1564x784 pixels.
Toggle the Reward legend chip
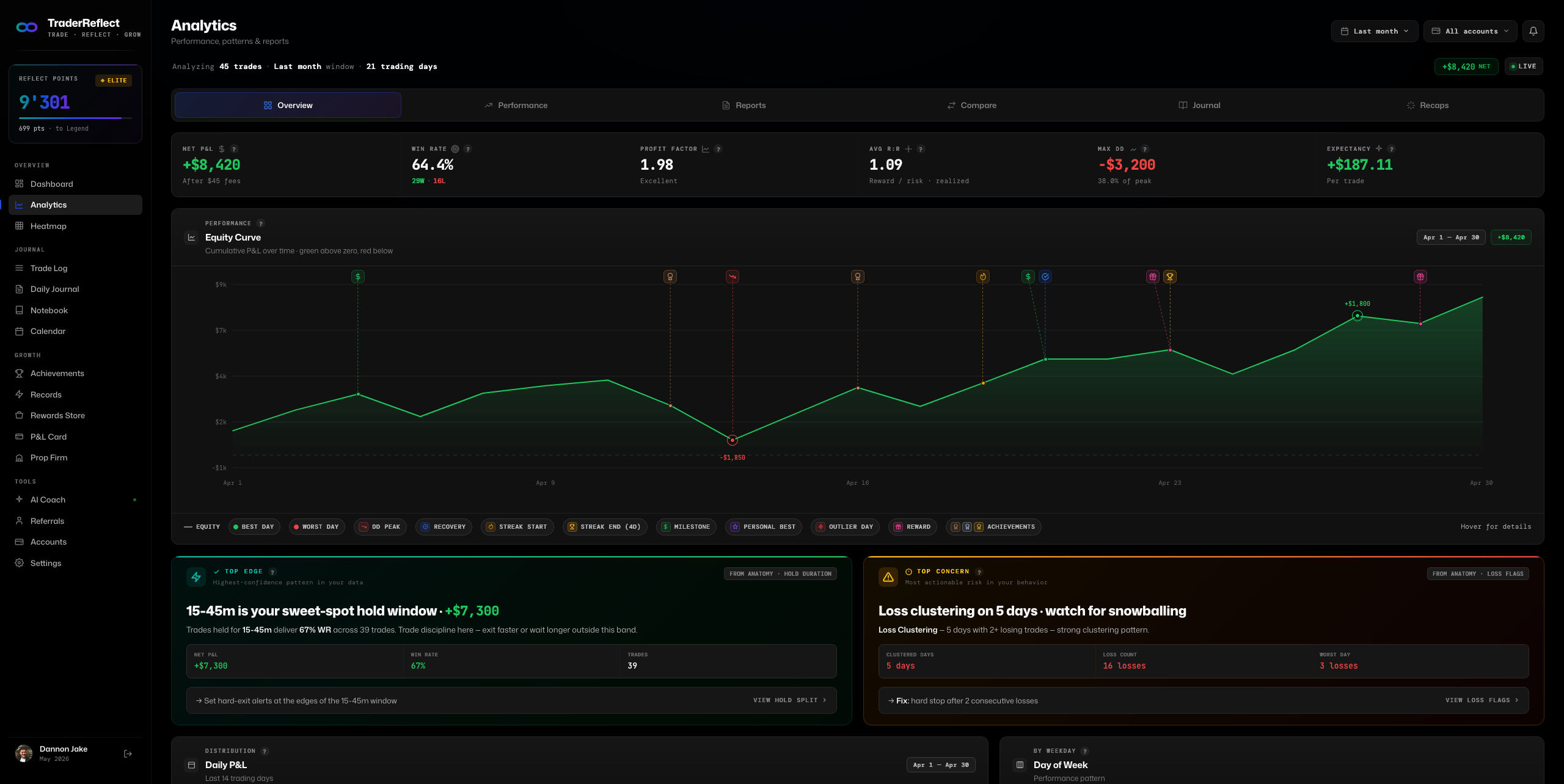[x=913, y=527]
